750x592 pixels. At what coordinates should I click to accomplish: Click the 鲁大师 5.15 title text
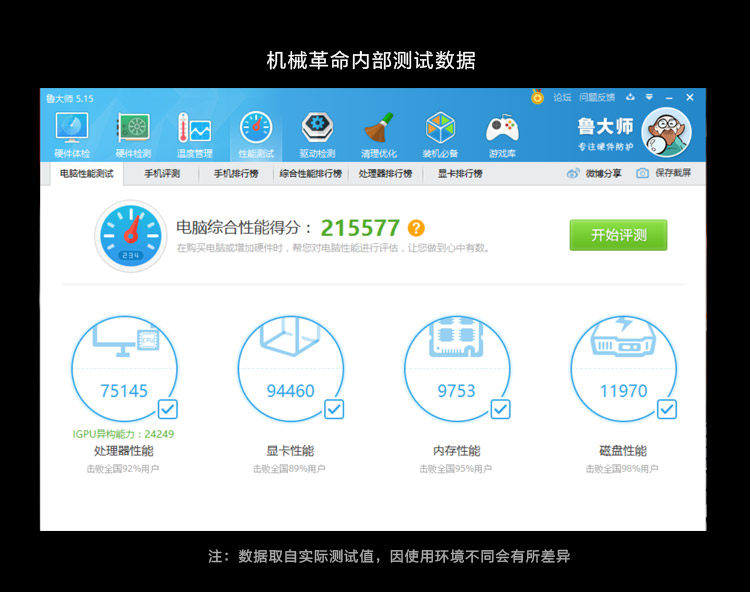pyautogui.click(x=70, y=99)
